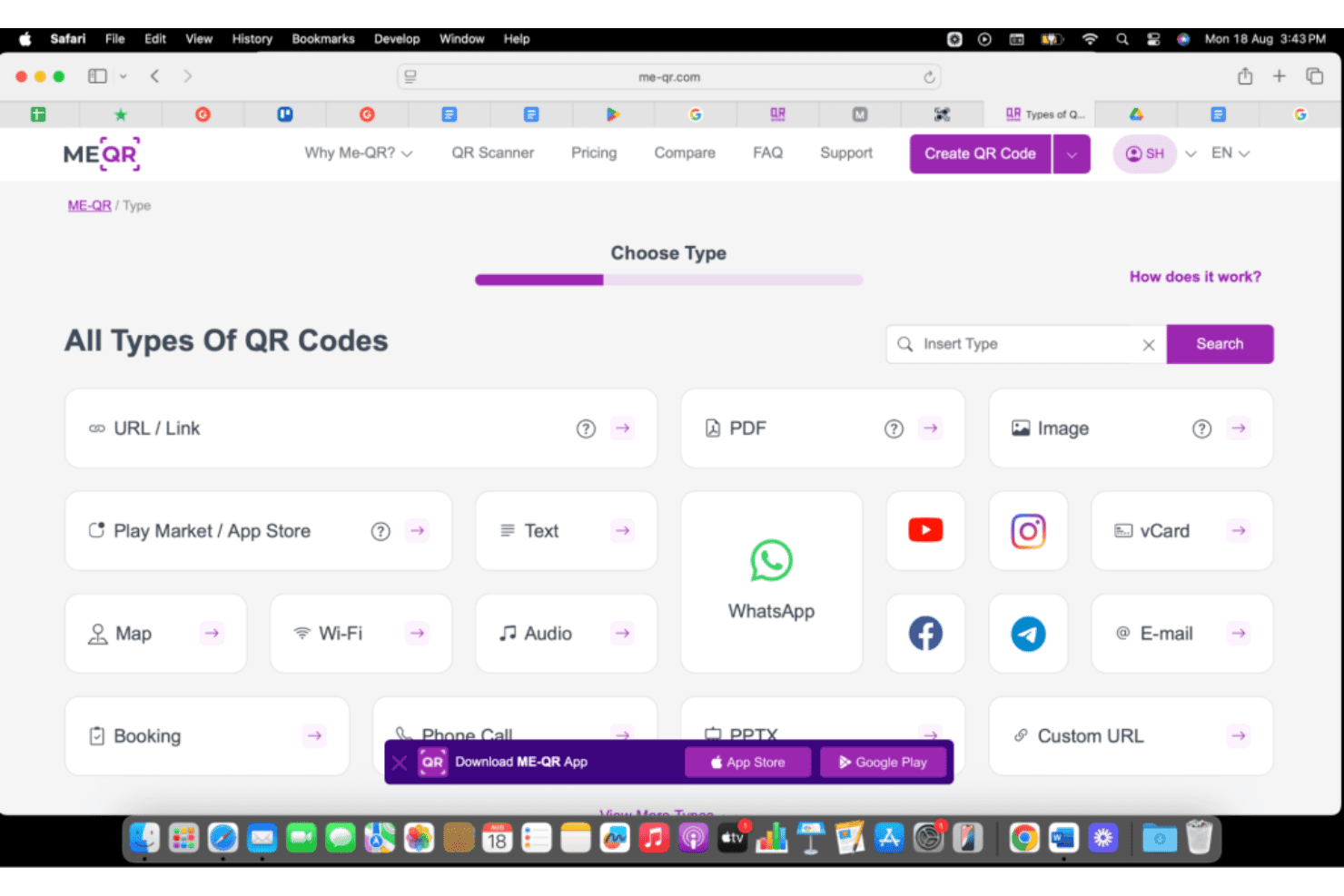This screenshot has width=1344, height=896.
Task: Open the SH account menu
Action: coord(1144,154)
